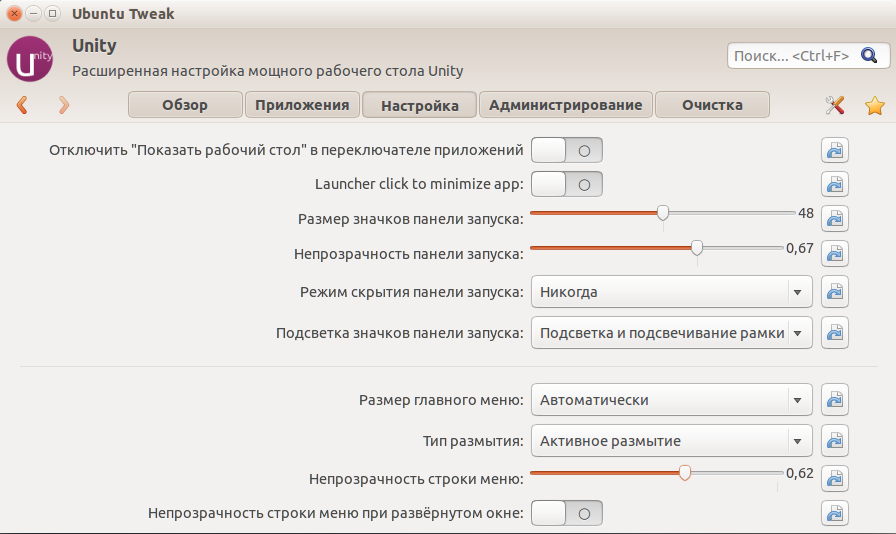Reset the launcher opacity setting
Image resolution: width=896 pixels, height=534 pixels.
[x=834, y=254]
